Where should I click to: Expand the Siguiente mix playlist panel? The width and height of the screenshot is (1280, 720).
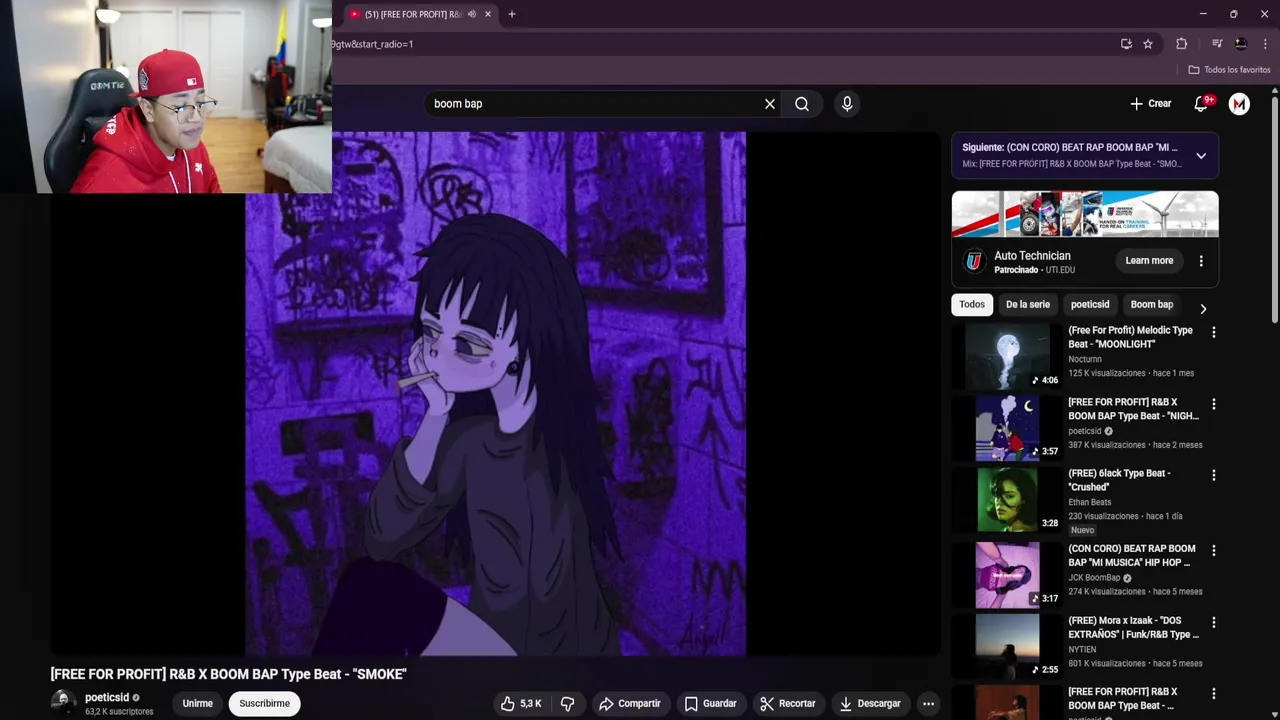(x=1201, y=156)
